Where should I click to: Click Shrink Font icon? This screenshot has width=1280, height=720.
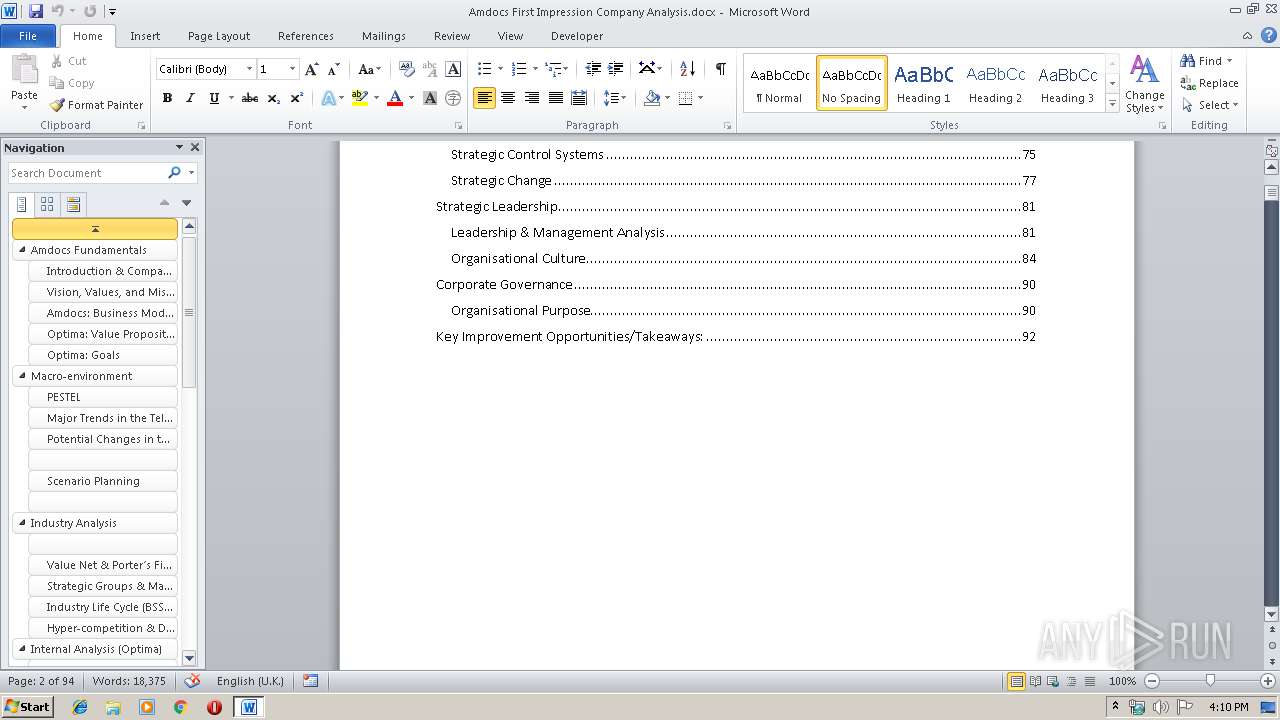(x=334, y=69)
